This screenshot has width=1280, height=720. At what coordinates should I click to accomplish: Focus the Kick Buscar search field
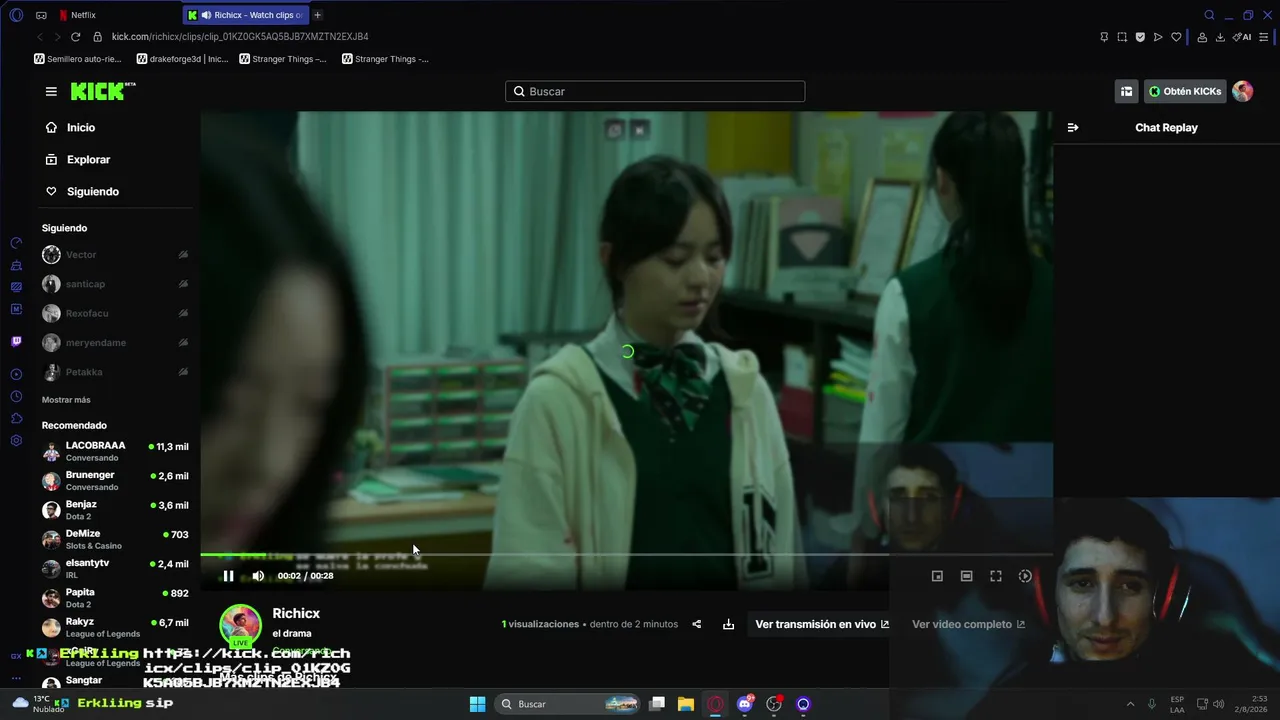click(655, 91)
